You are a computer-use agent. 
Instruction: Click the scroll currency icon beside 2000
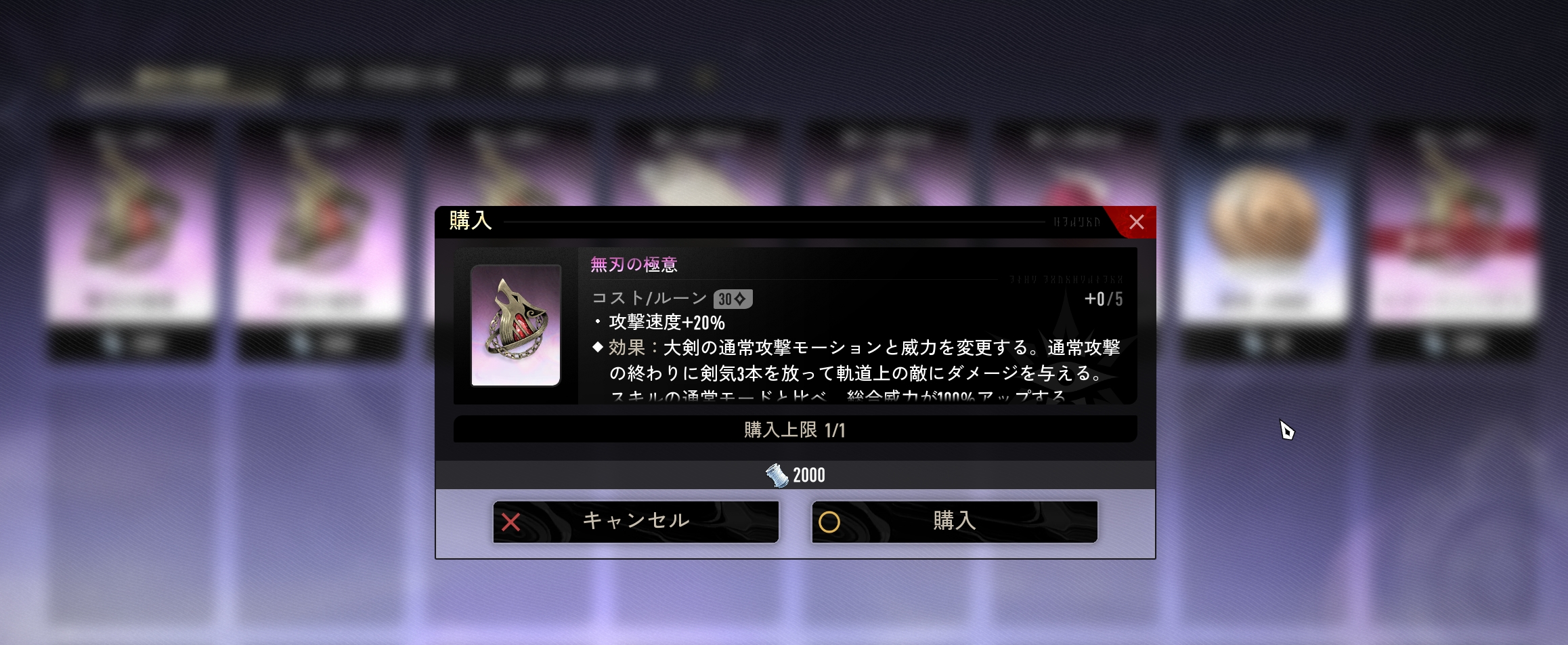click(x=777, y=475)
